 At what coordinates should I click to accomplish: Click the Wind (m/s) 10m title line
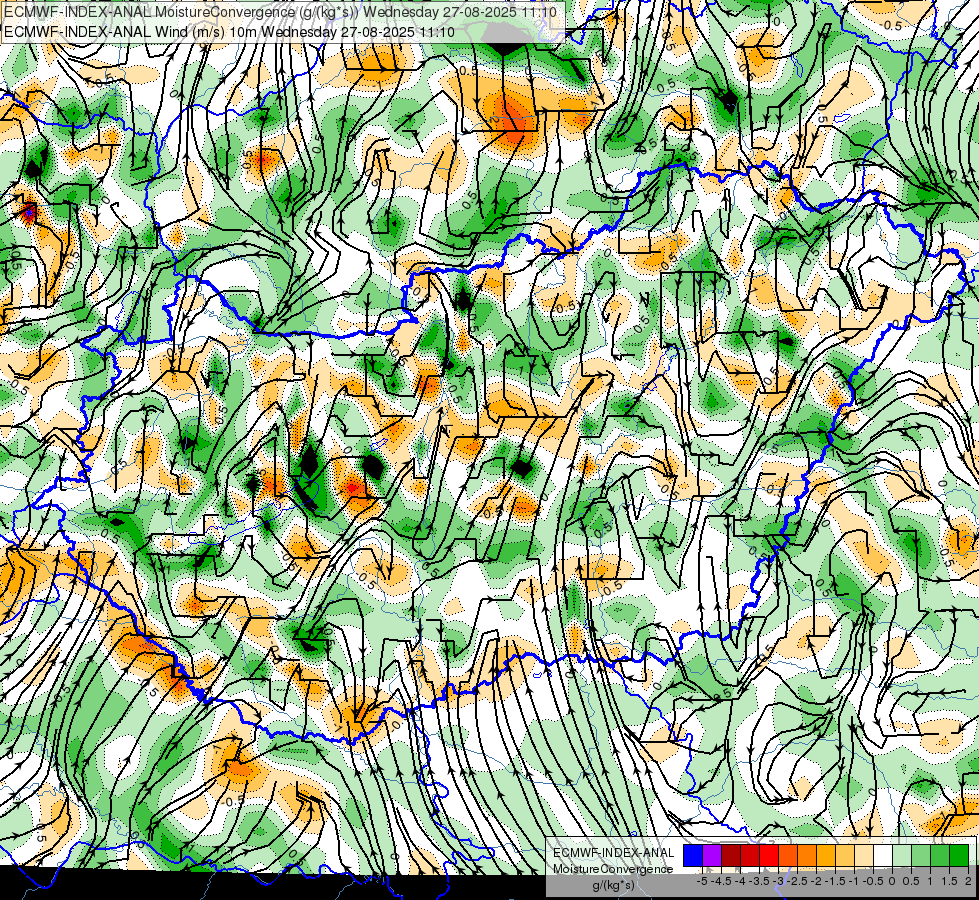coord(229,32)
